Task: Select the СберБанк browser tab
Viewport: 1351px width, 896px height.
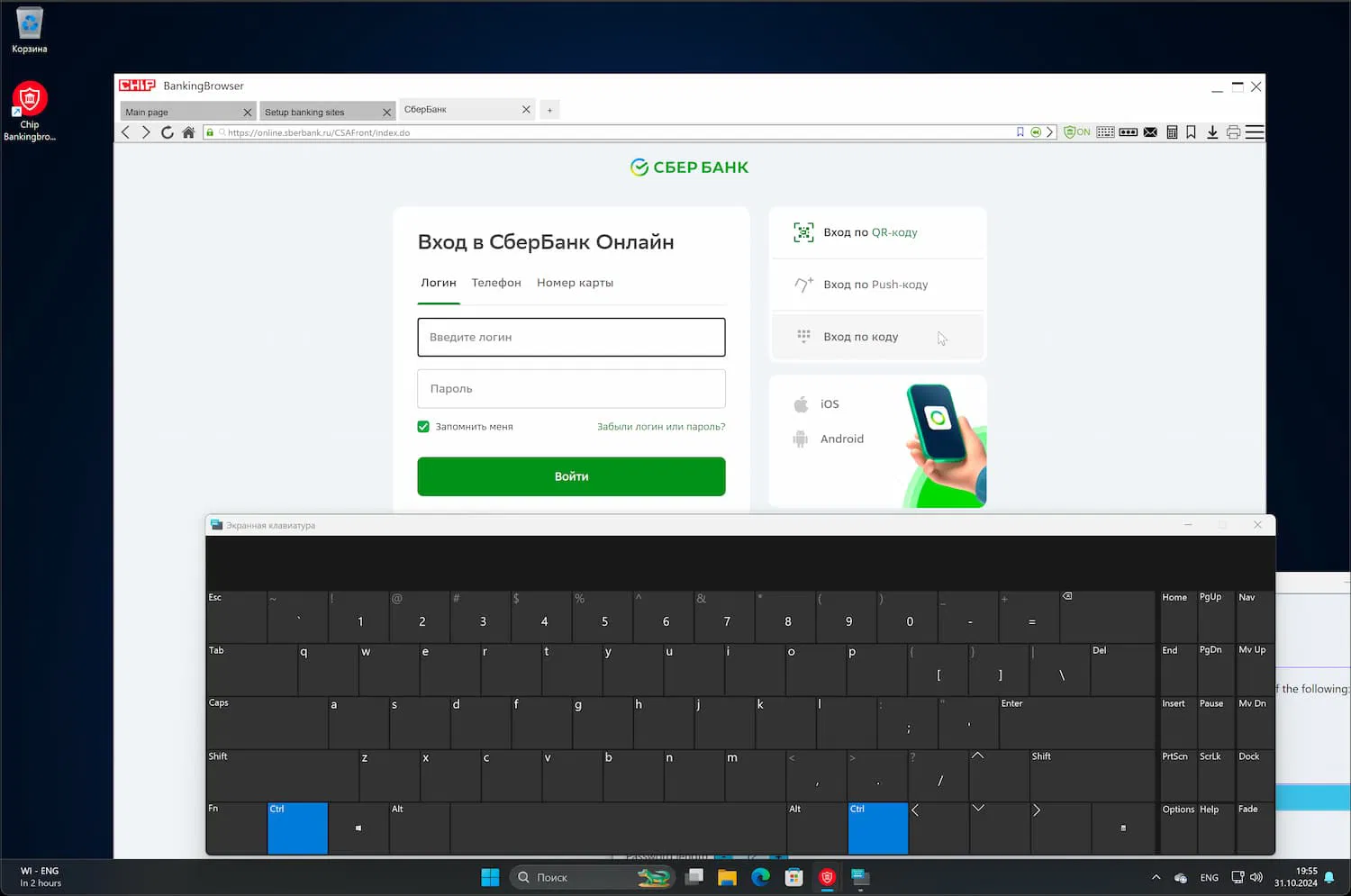Action: pos(467,110)
